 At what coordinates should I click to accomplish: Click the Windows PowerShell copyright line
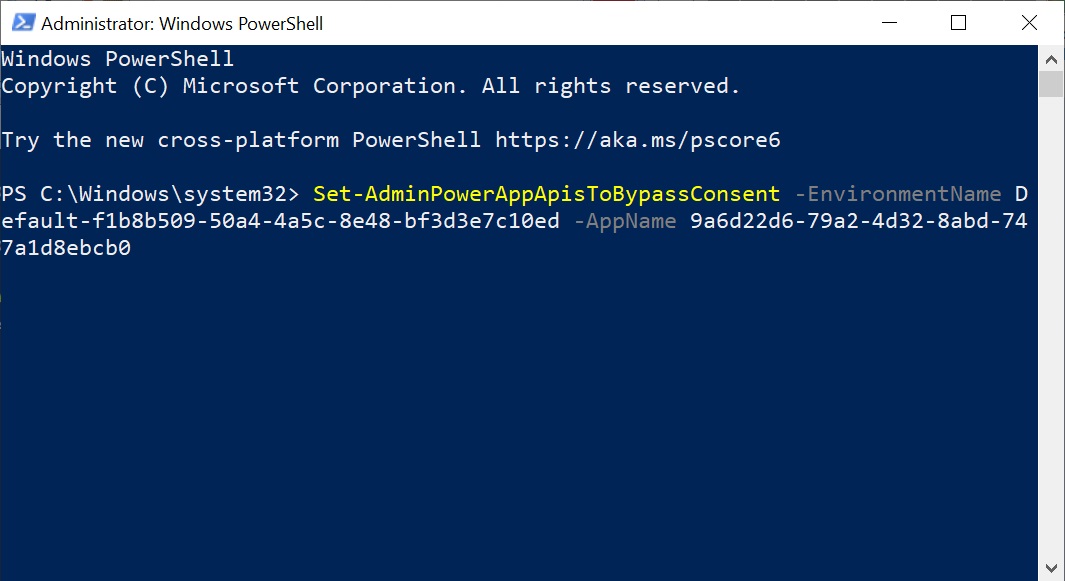click(x=370, y=85)
